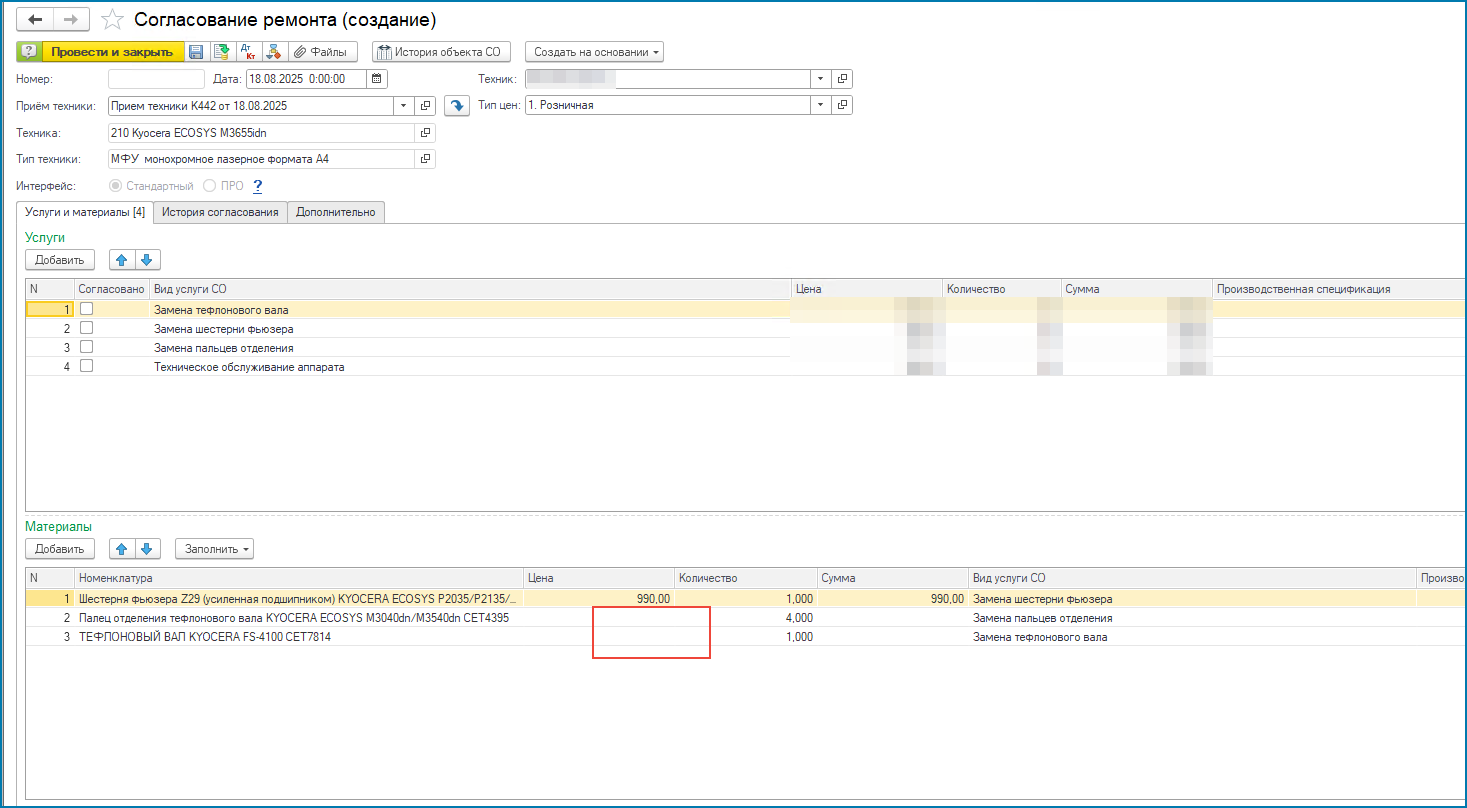Open calendar picker for Дата field
1467x808 pixels.
pos(377,79)
